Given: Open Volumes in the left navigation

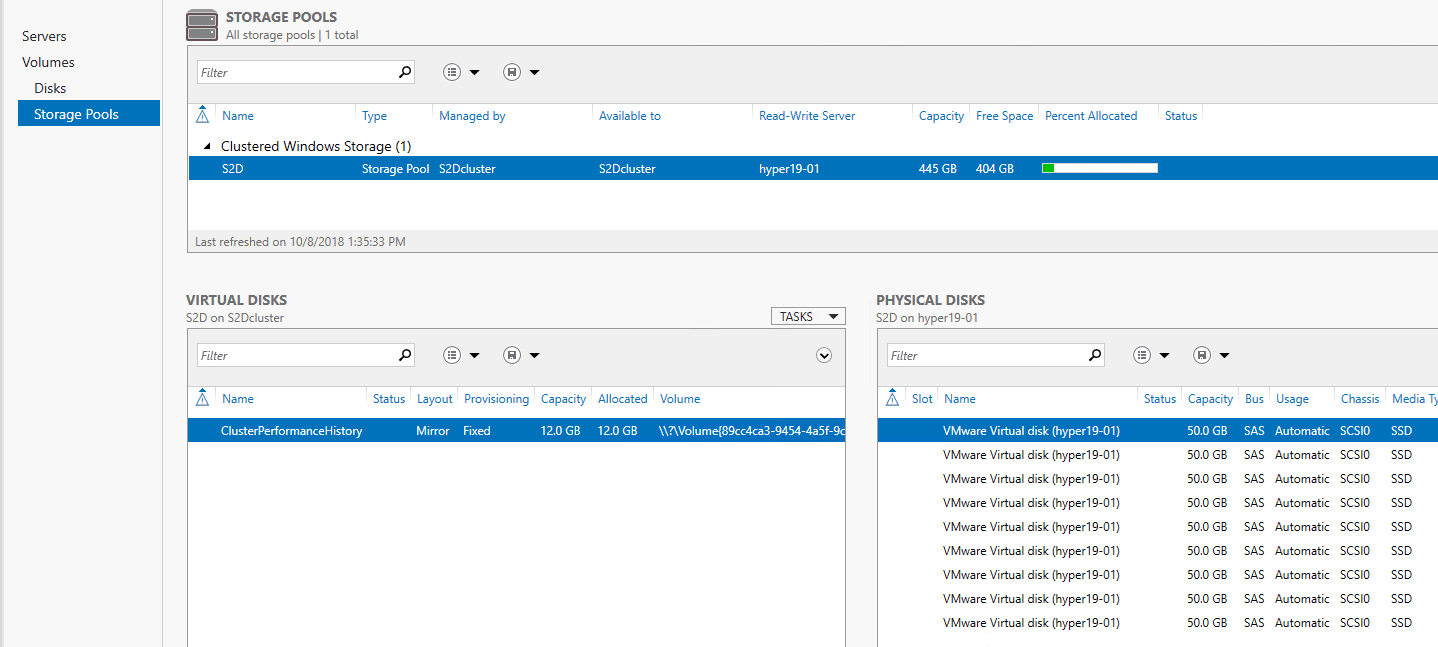Looking at the screenshot, I should (48, 62).
